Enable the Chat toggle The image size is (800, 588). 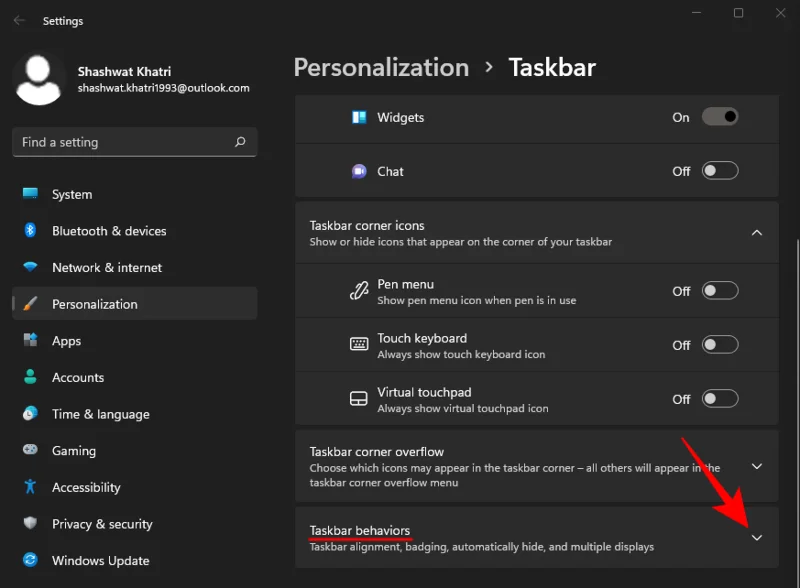(x=719, y=171)
